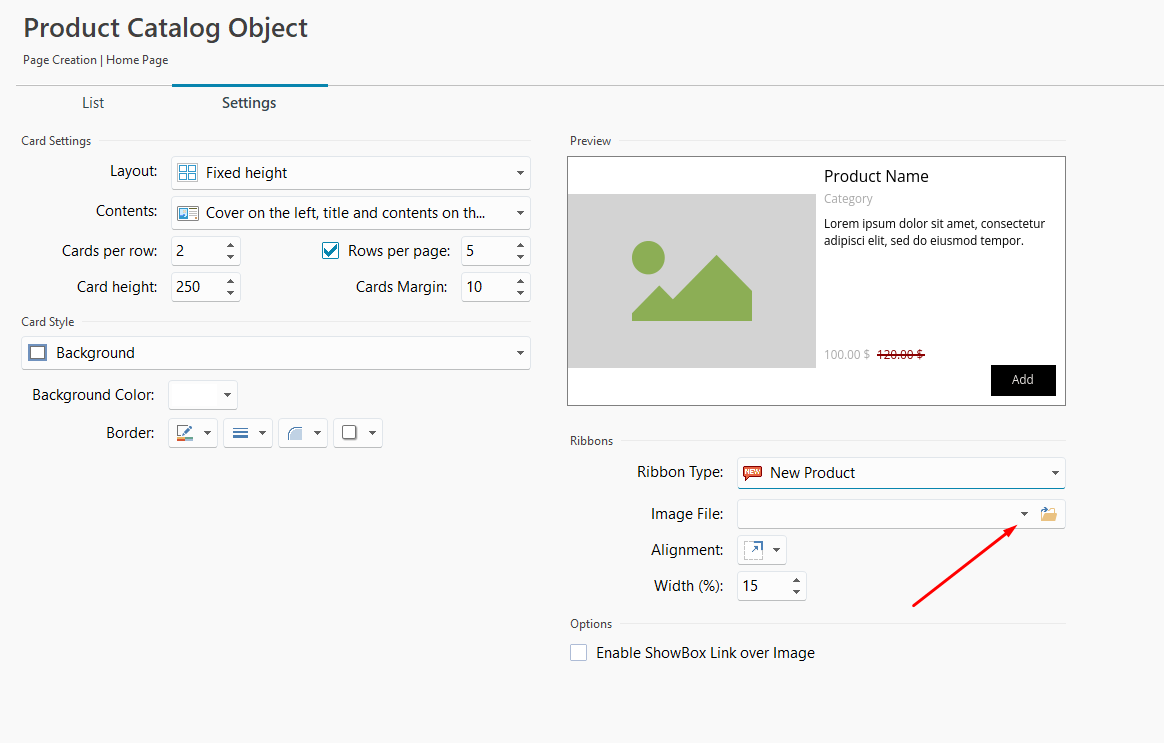Select the Settings tab
Screen dimensions: 1164x743
coord(249,103)
